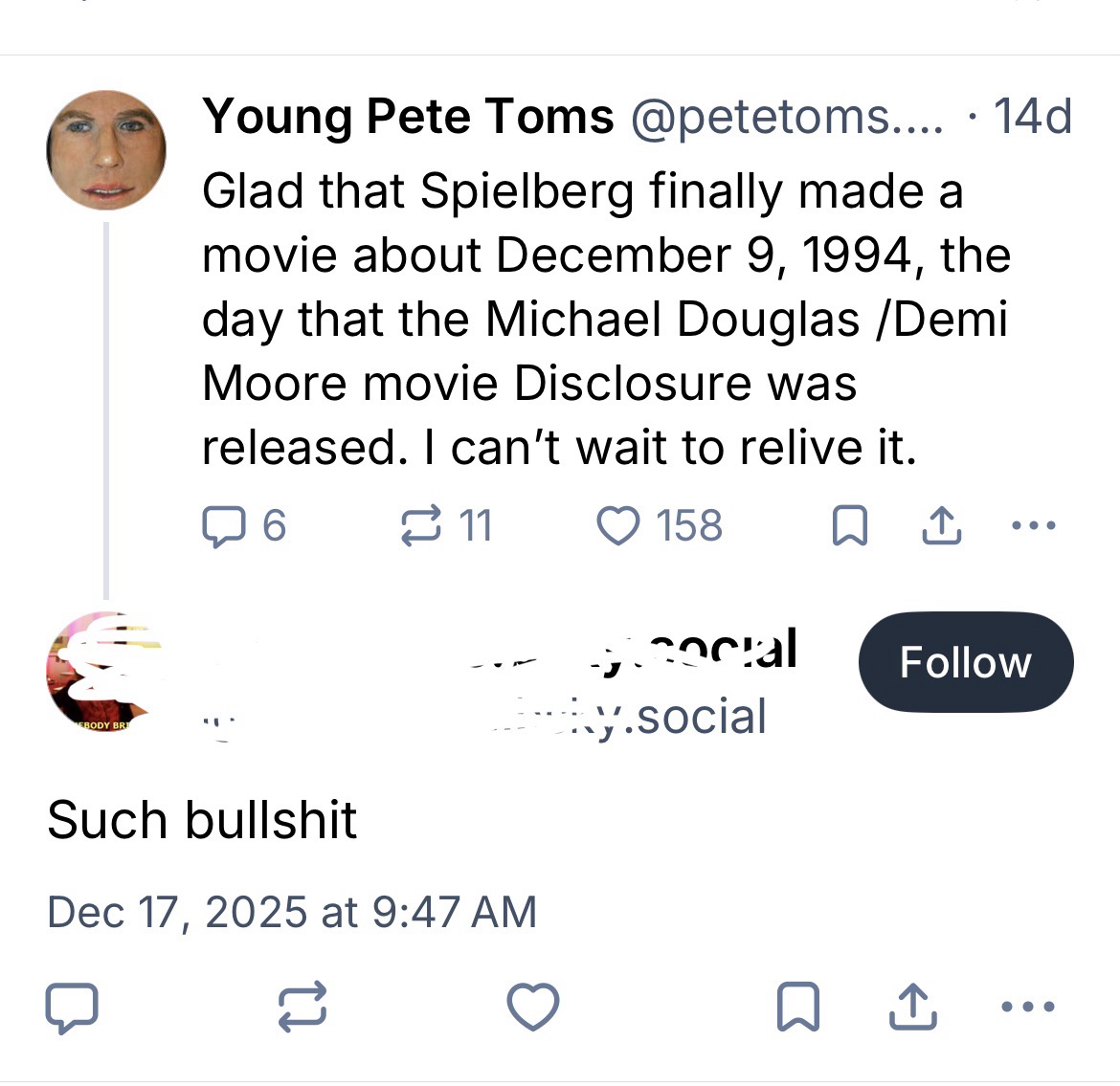Share Young Pete Toms' post

click(x=941, y=525)
